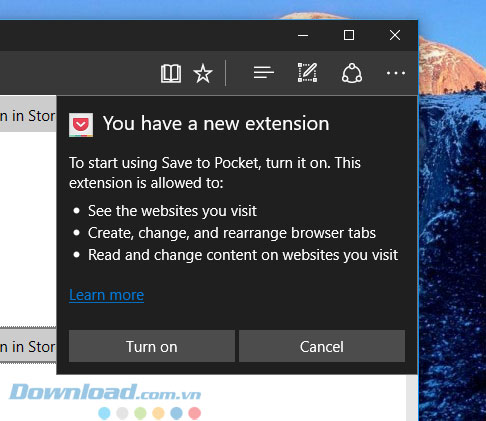Select the light blue dot under logo

coord(104,413)
